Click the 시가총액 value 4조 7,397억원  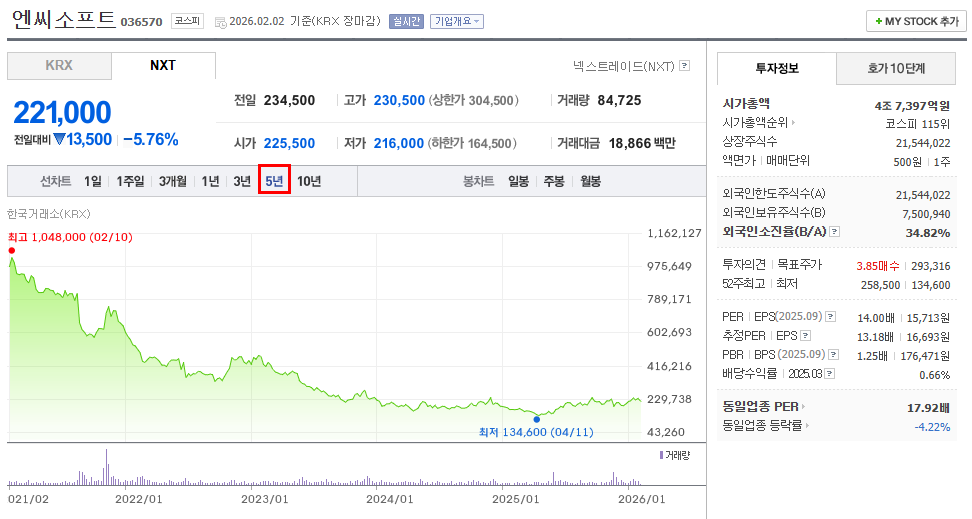(912, 106)
